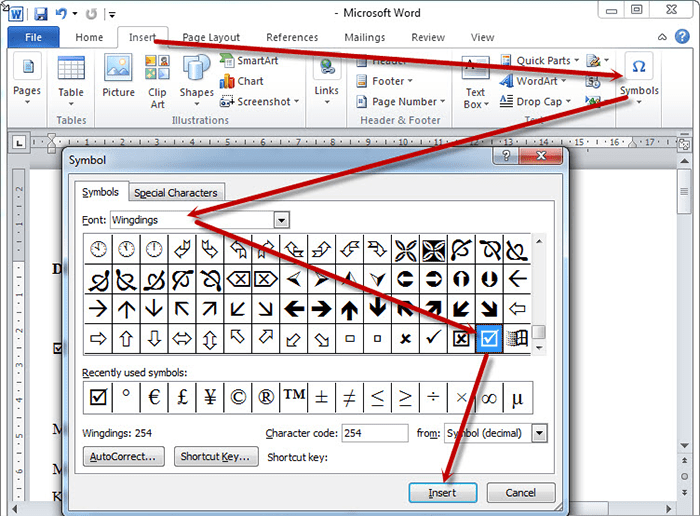Click the Picture button in Illustrations
Viewport: 700px width, 516px height.
point(118,75)
